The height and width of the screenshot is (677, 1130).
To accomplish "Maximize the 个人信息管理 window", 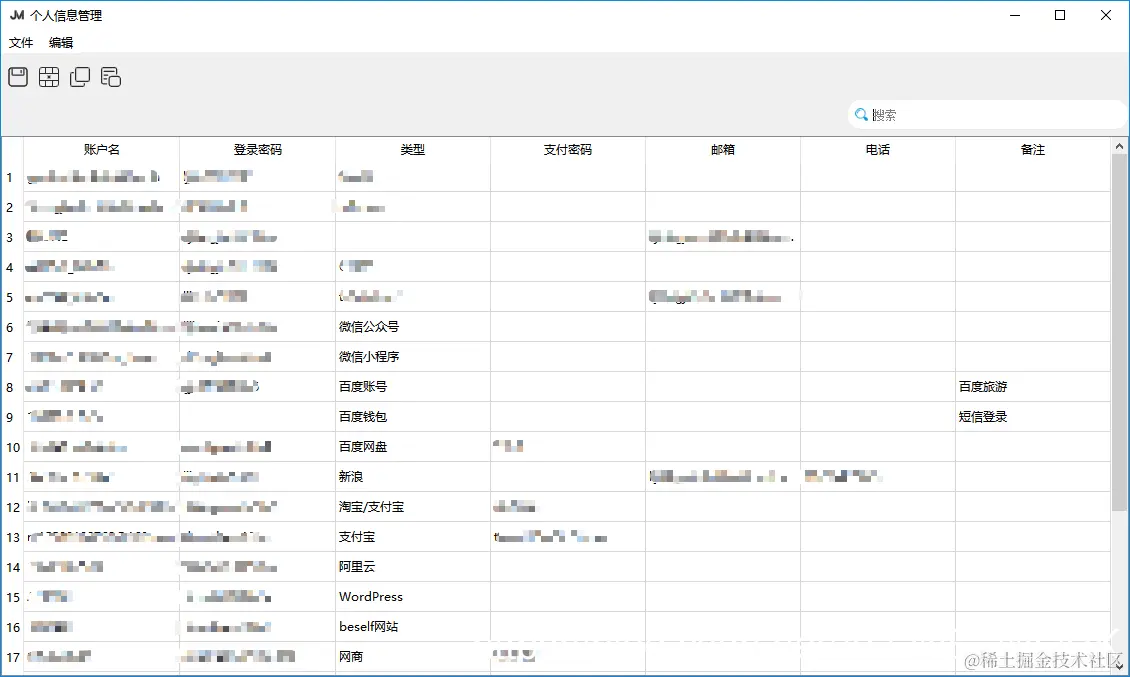I will 1060,15.
